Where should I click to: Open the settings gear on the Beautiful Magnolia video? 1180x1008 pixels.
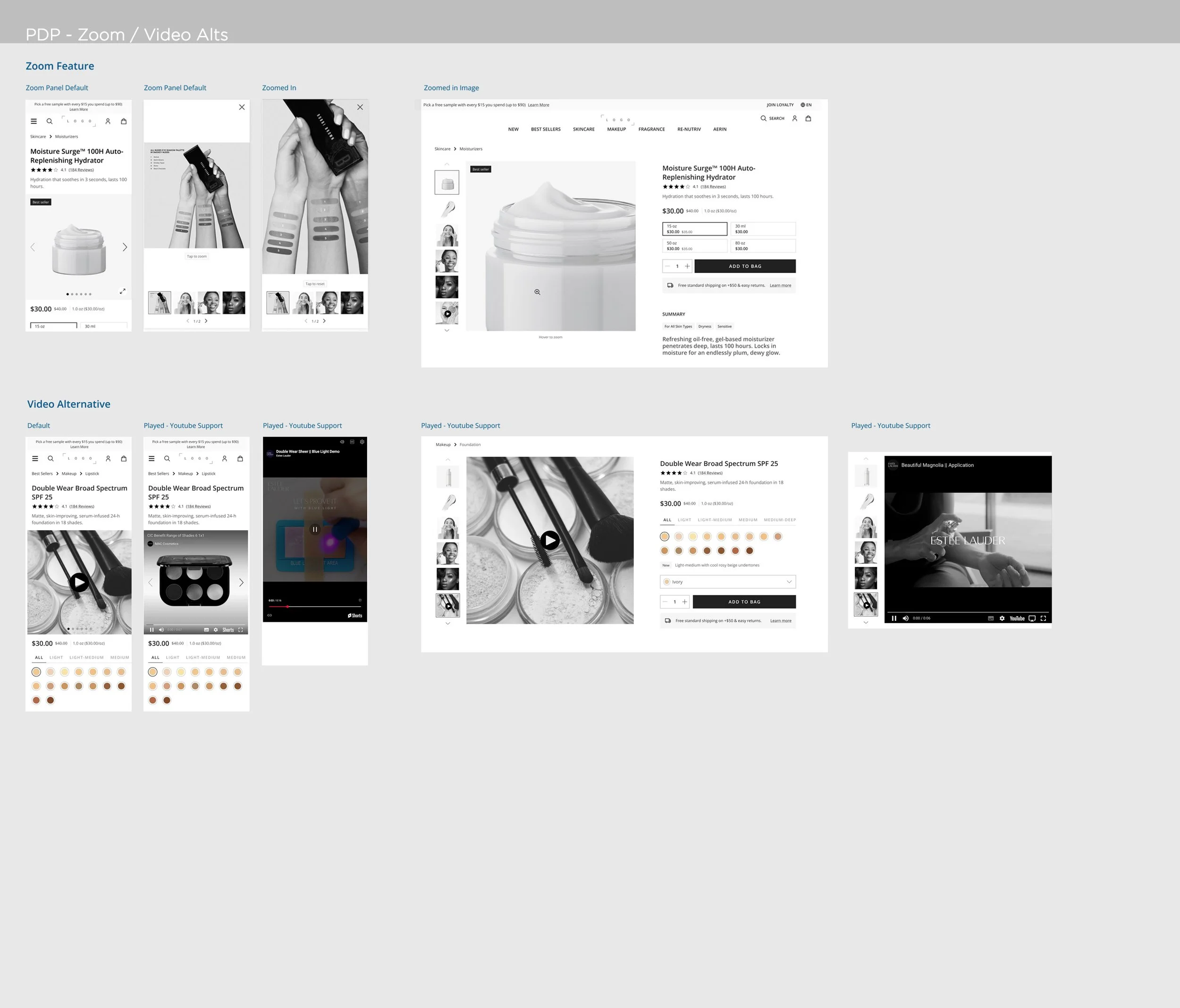(x=1002, y=618)
